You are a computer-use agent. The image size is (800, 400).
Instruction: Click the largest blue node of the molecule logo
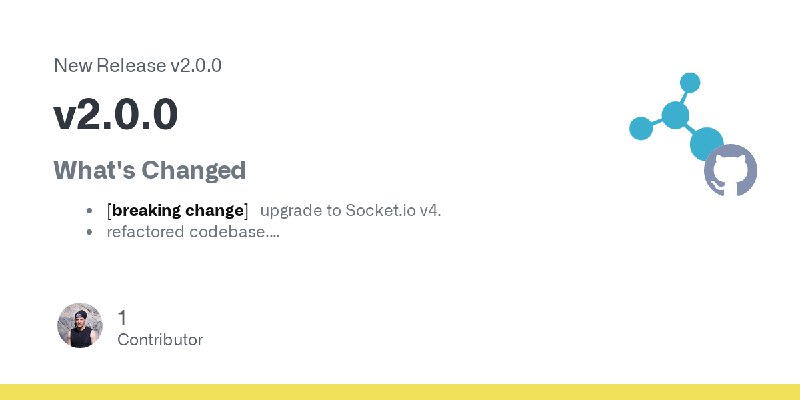click(x=707, y=143)
